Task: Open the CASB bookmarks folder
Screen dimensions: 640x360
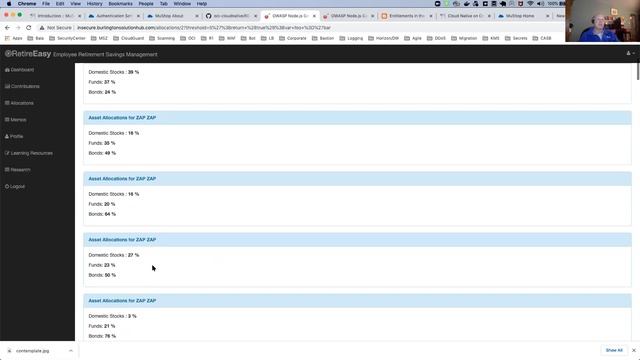Action: [x=542, y=38]
